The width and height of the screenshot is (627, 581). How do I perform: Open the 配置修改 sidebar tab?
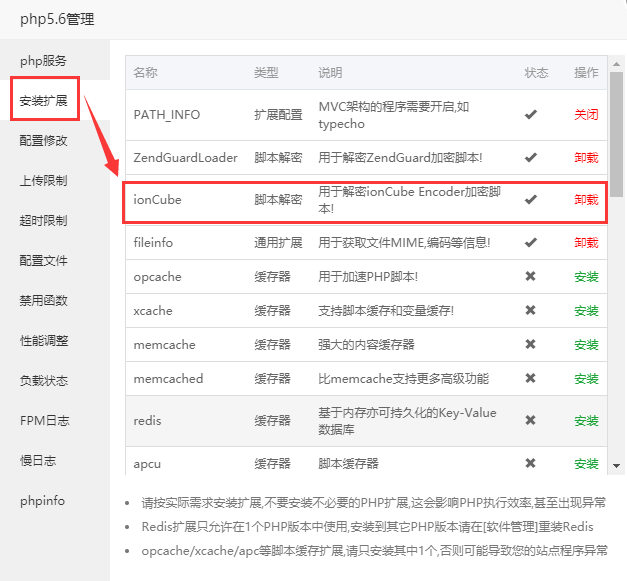[x=44, y=140]
